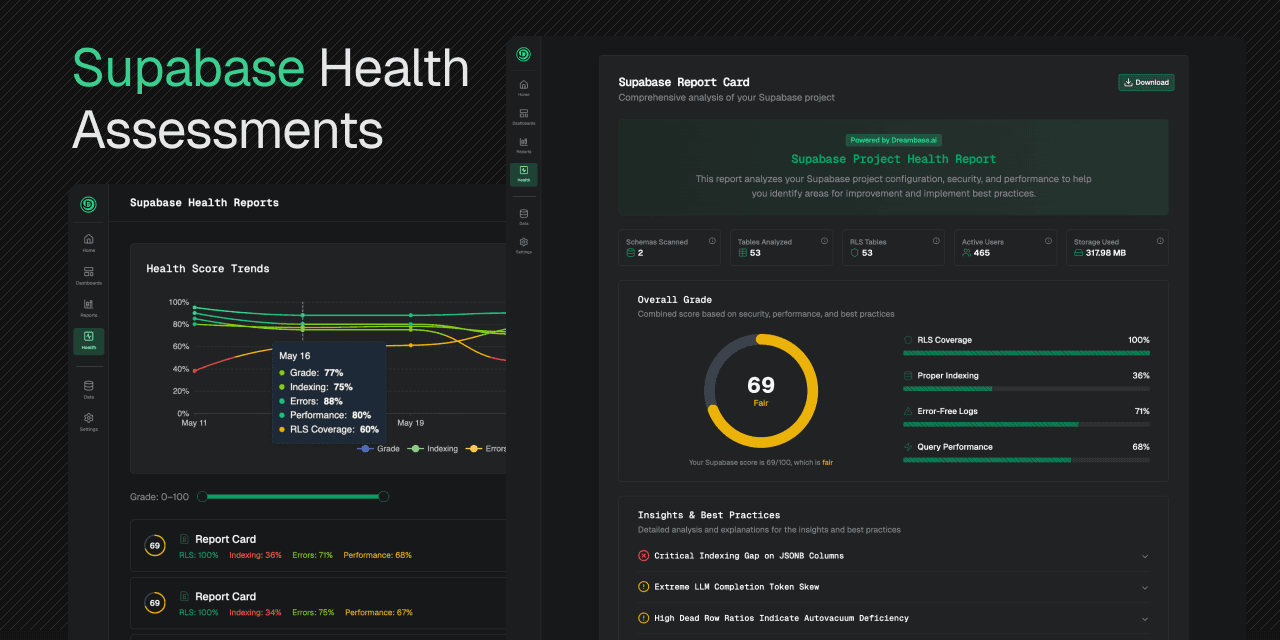Select the highlighted Health tab in the Health Reports sidebar

pyautogui.click(x=88, y=341)
